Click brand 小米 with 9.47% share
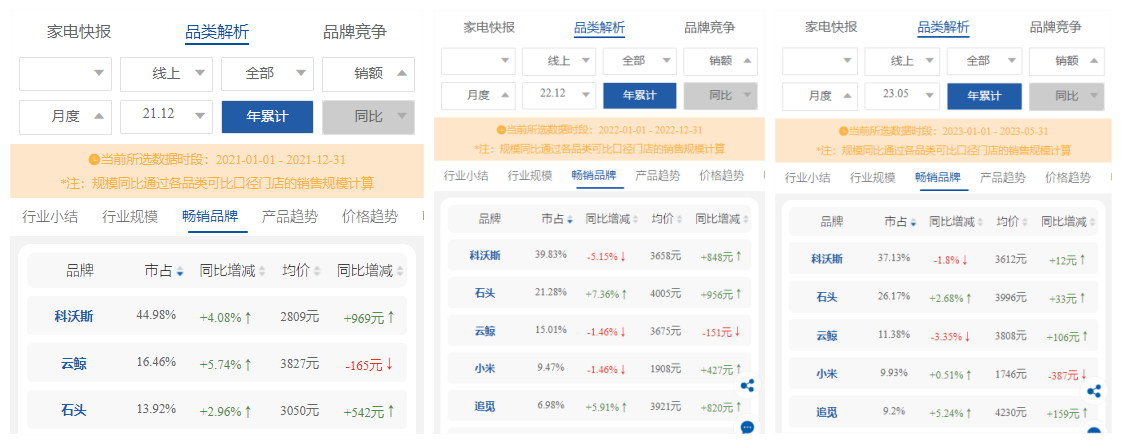 tap(484, 369)
